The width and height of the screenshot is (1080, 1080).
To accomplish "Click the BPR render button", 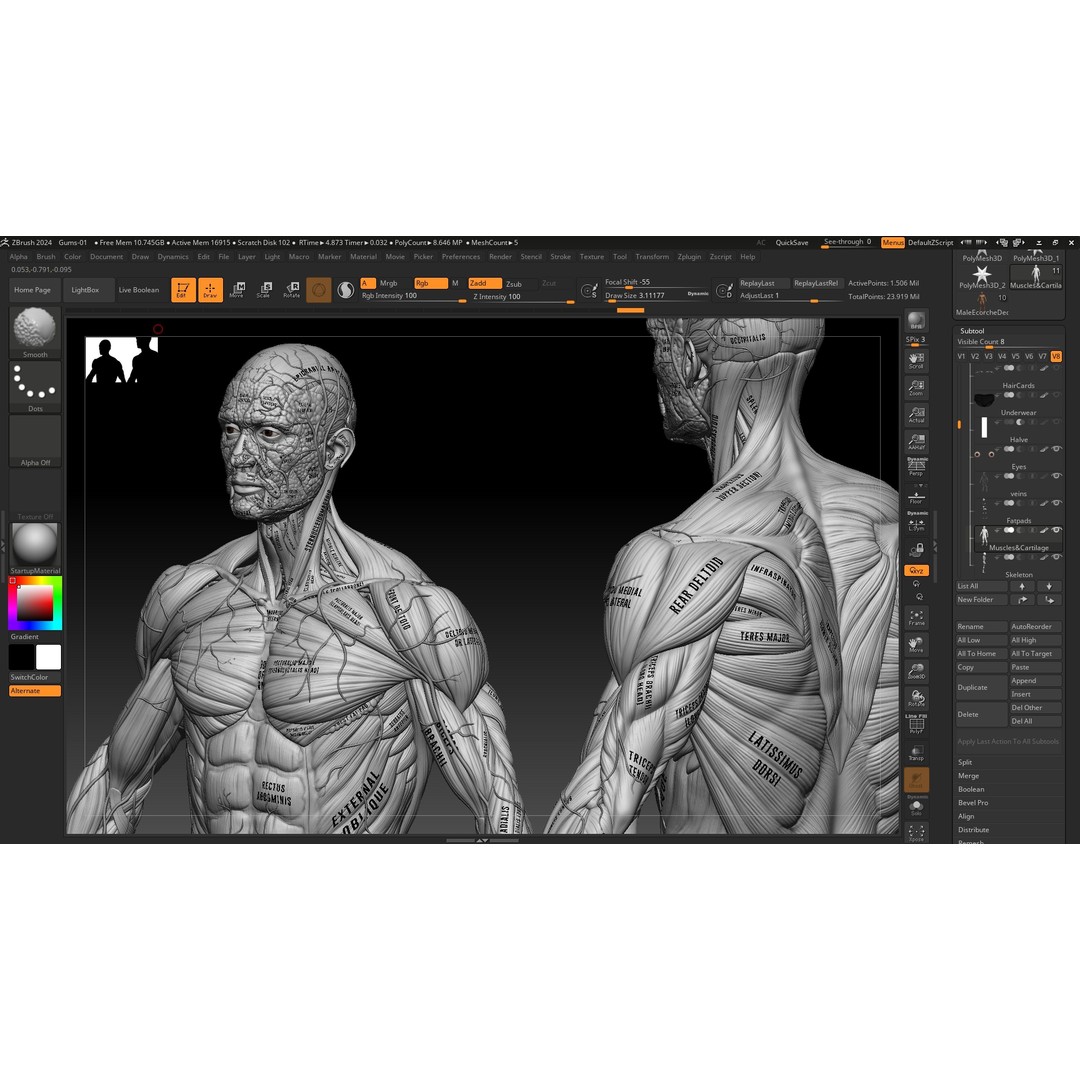I will click(916, 321).
